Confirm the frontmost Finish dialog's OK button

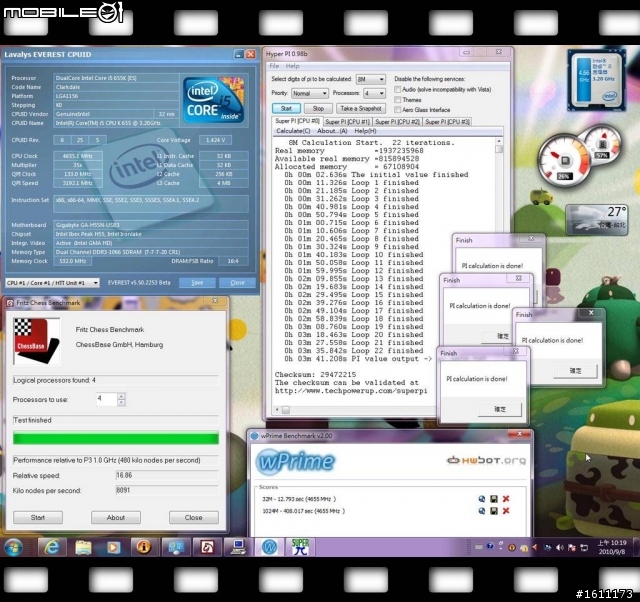pyautogui.click(x=500, y=409)
